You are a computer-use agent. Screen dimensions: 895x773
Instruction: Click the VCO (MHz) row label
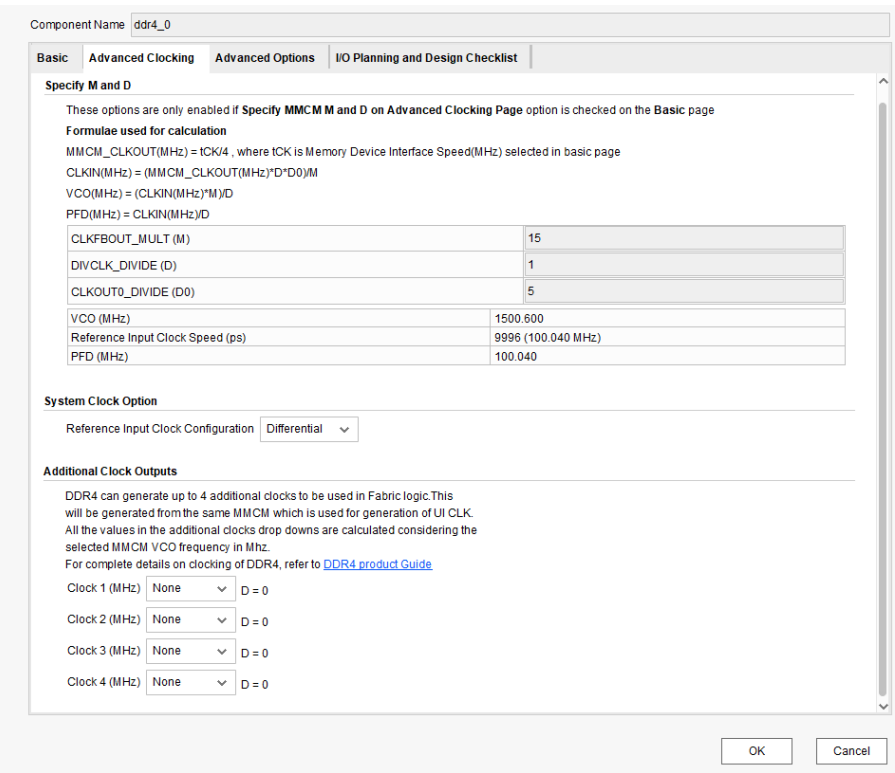point(100,319)
